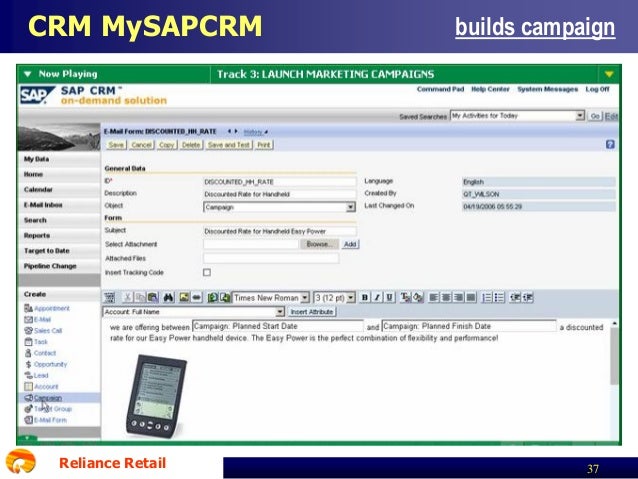Click the background fill color icon
Viewport: 638px width, 479px height.
coord(418,297)
